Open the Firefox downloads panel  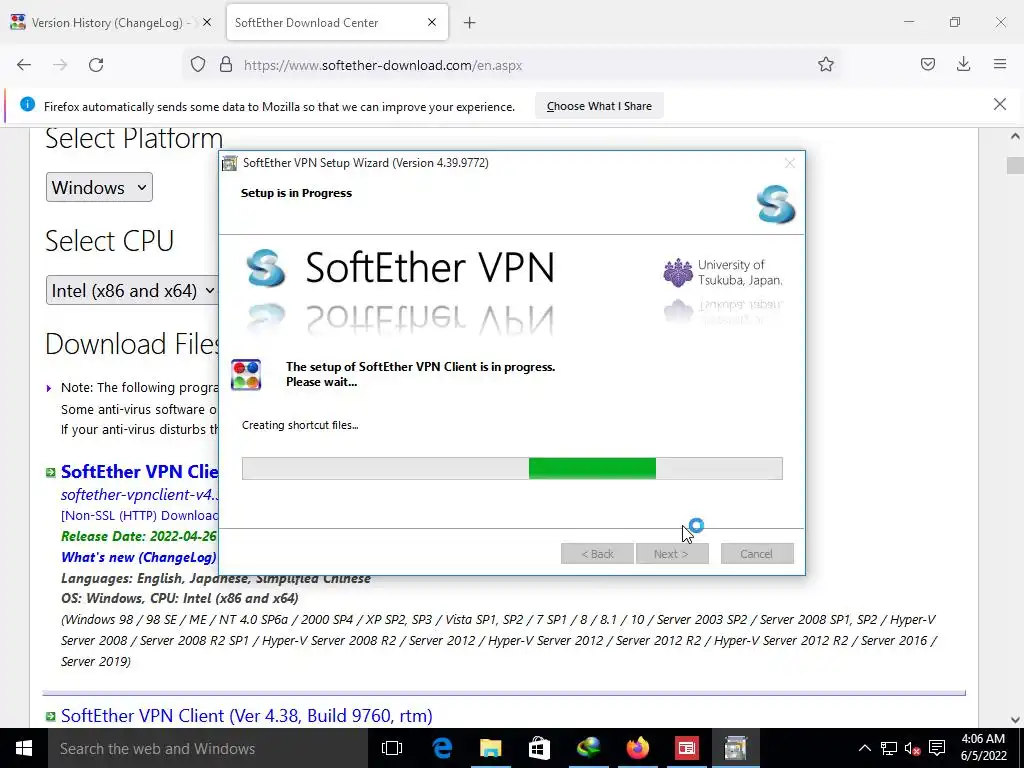click(963, 65)
